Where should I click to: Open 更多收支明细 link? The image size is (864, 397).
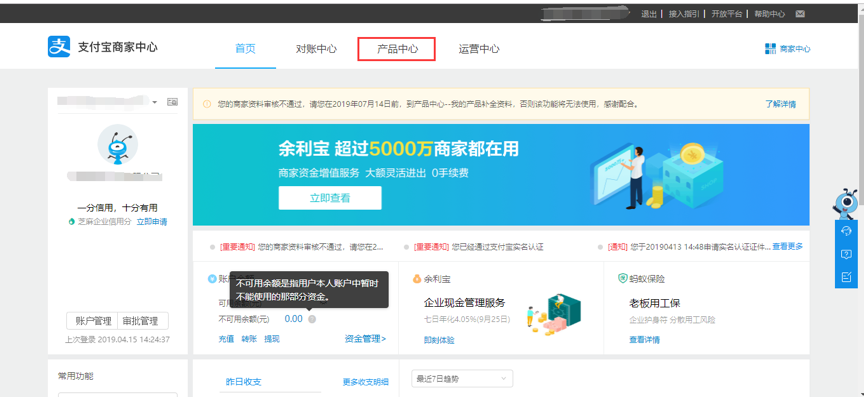click(x=365, y=382)
